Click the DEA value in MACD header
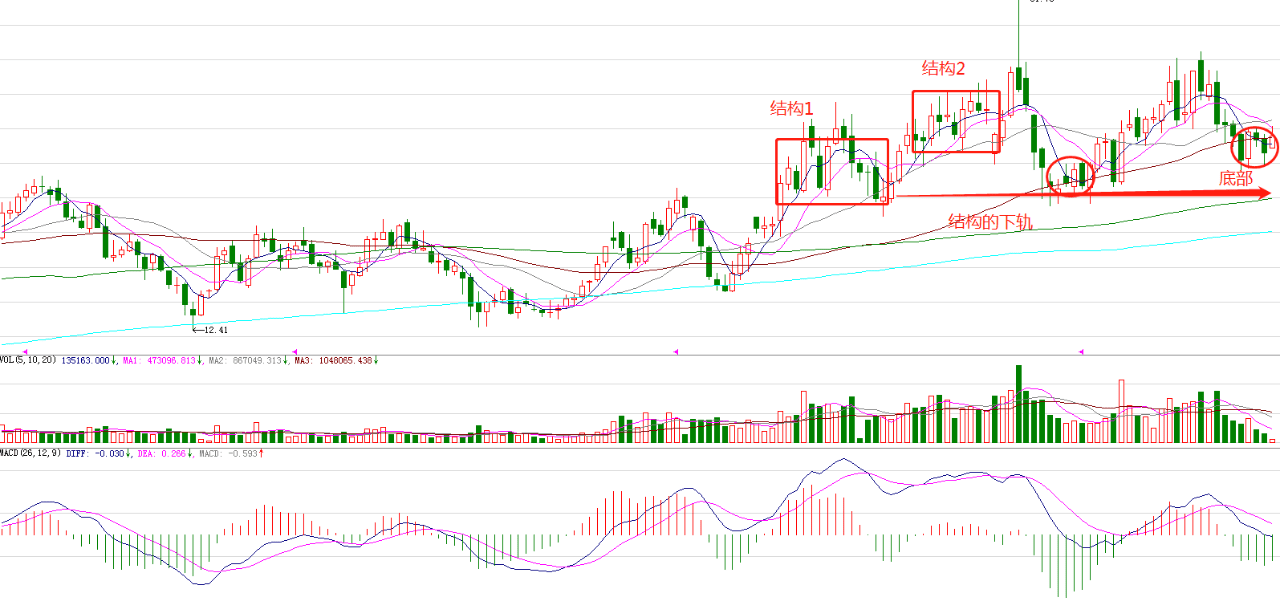The width and height of the screenshot is (1280, 598). (x=171, y=453)
